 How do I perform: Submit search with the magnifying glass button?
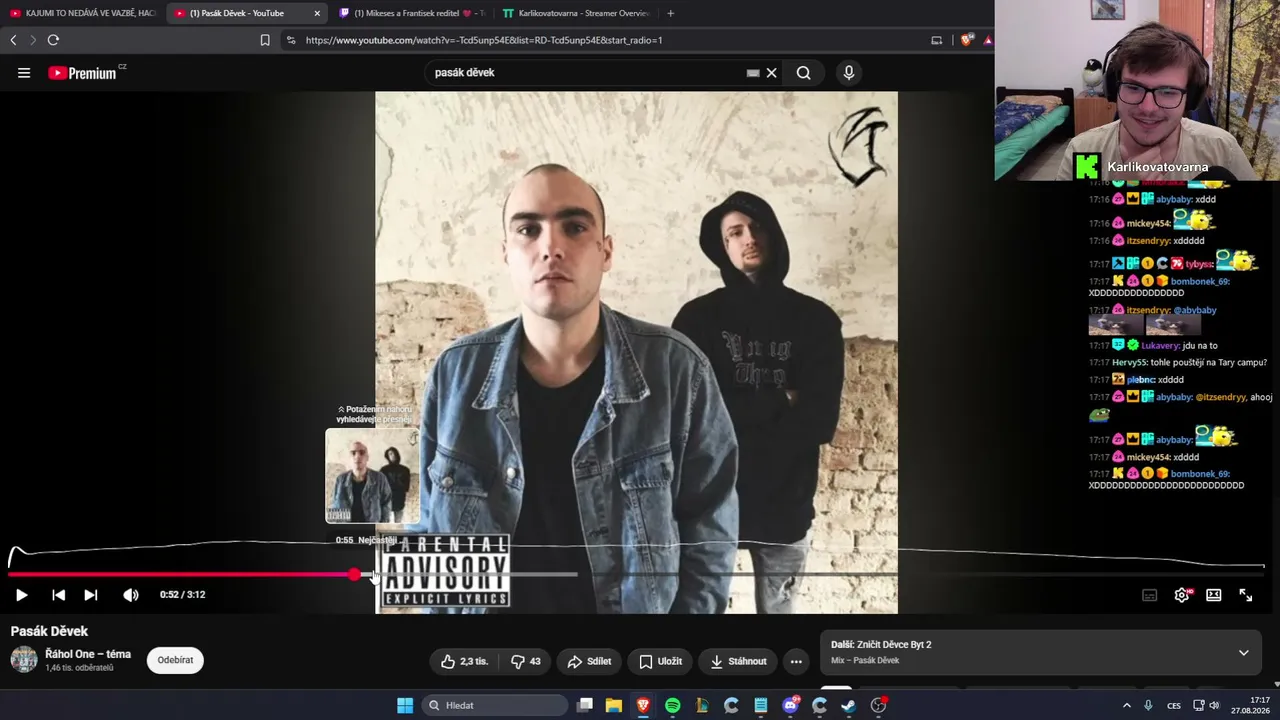click(803, 73)
